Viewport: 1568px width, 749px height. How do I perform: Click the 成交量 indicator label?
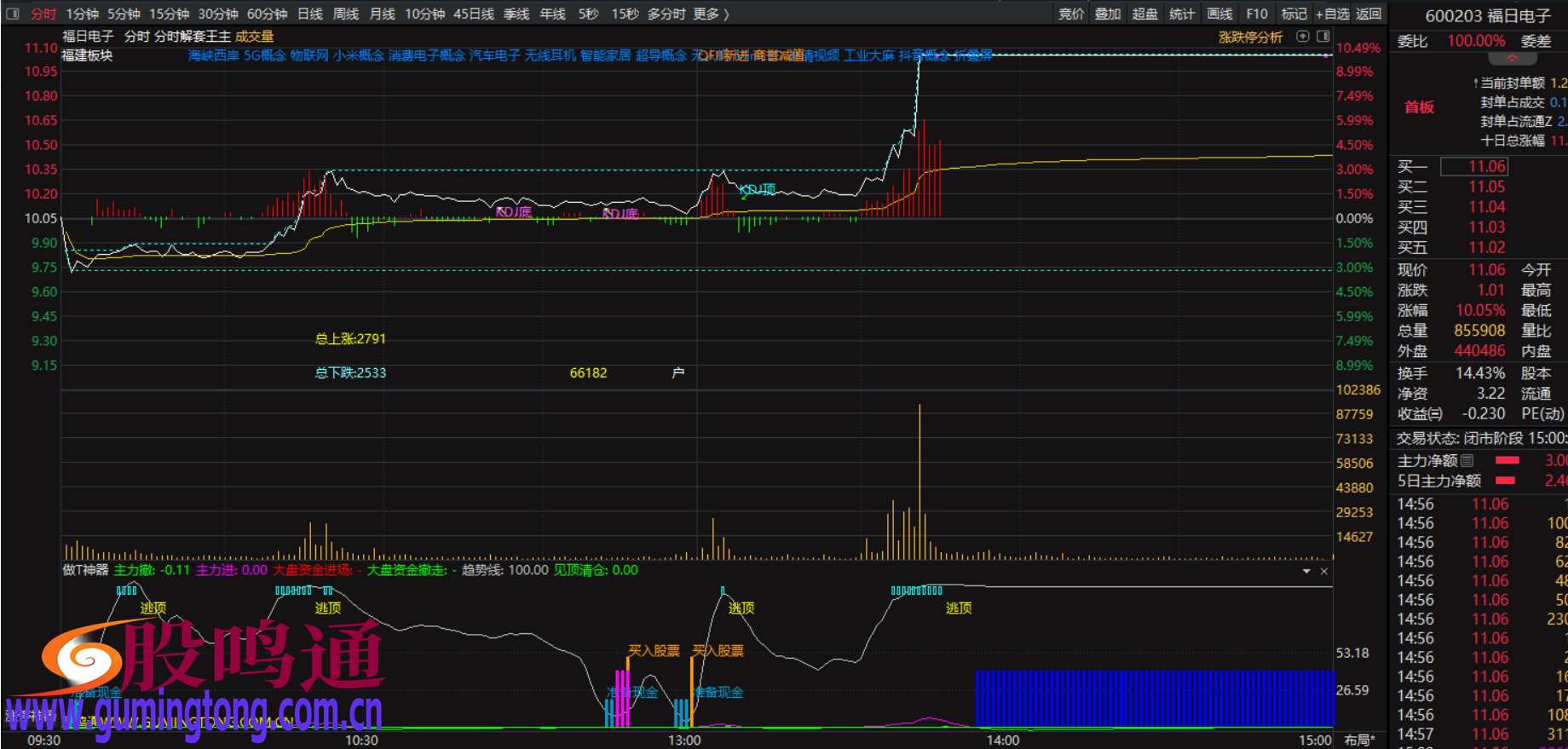tap(255, 37)
